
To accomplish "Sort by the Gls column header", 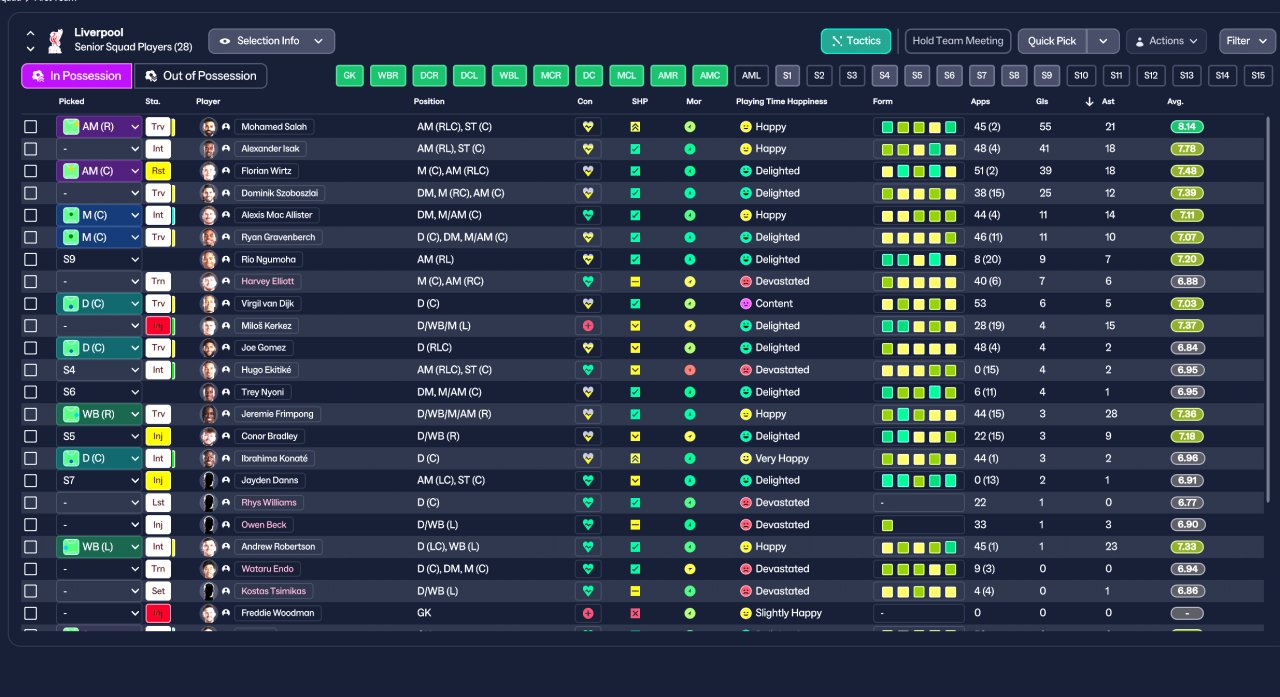I will click(1042, 102).
